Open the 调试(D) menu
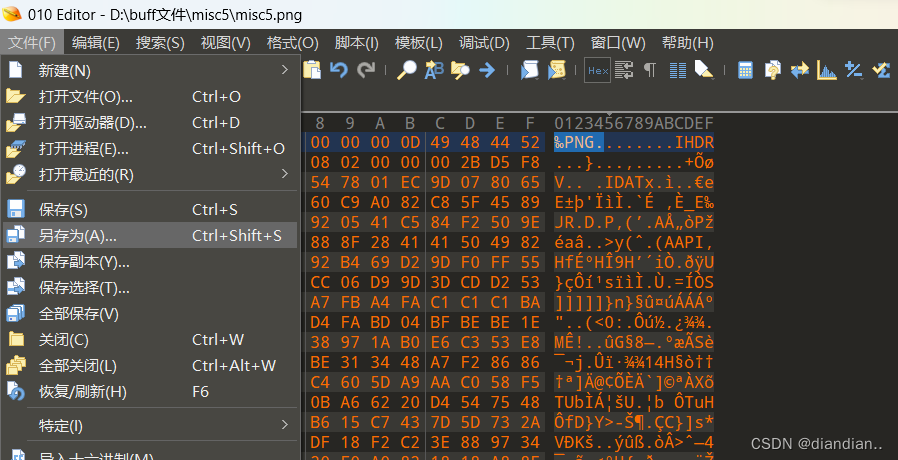This screenshot has height=460, width=898. [484, 42]
